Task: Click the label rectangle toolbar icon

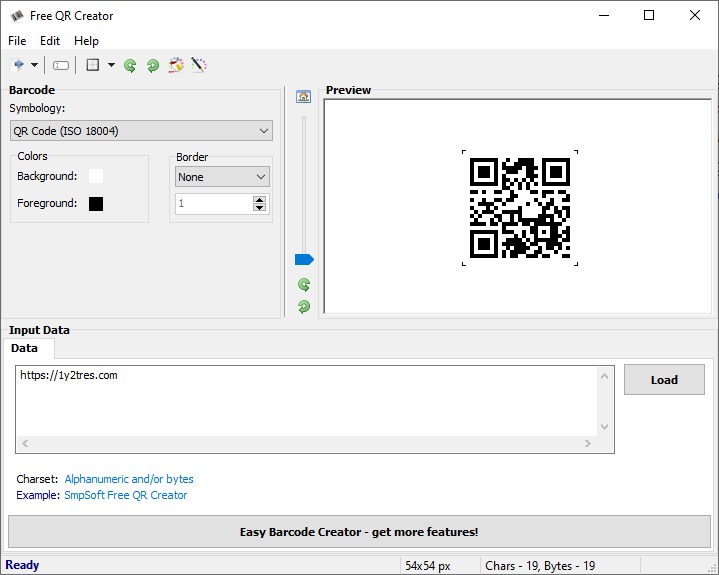Action: point(61,65)
